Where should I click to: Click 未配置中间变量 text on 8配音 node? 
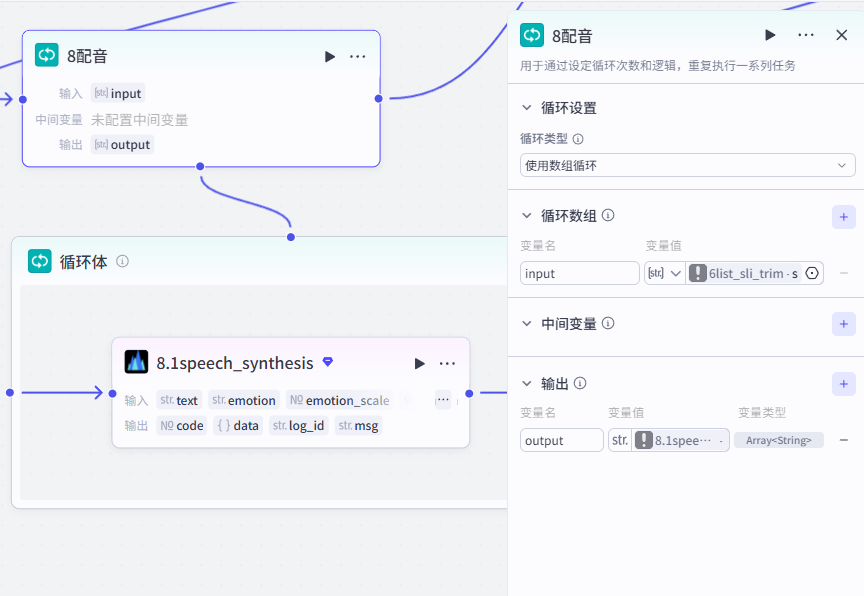[139, 120]
